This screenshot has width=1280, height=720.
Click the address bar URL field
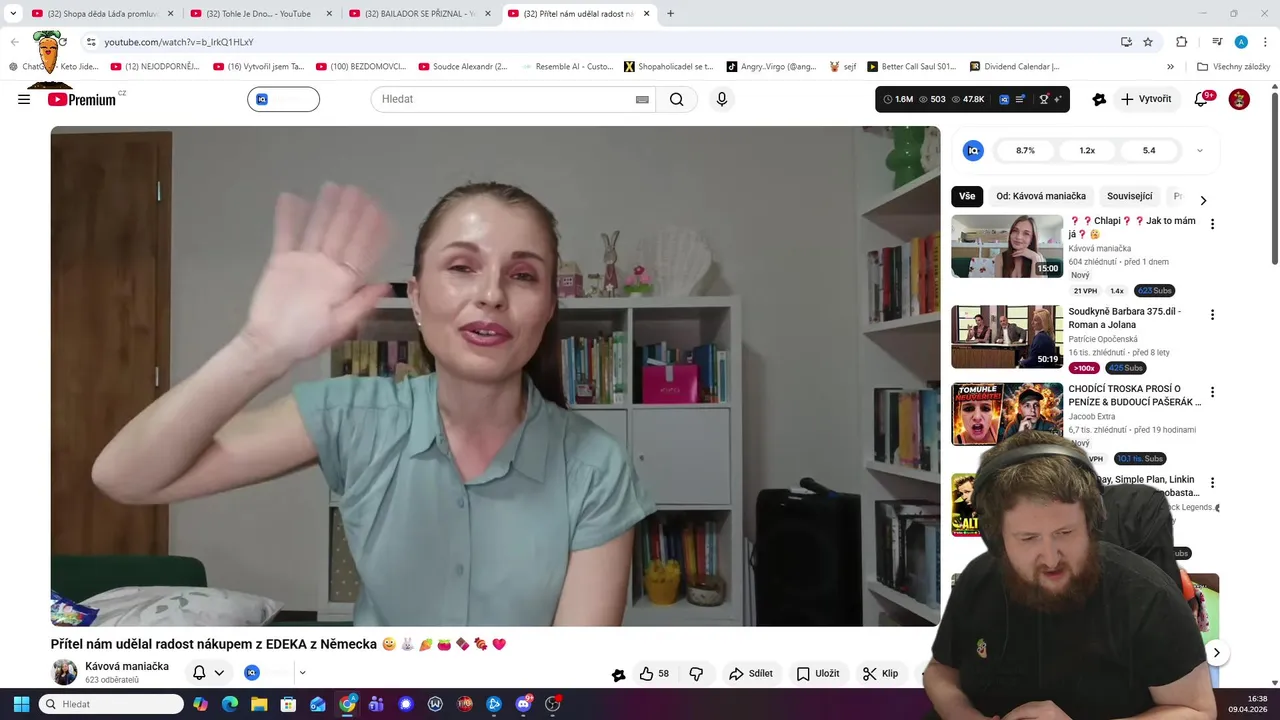coord(600,42)
